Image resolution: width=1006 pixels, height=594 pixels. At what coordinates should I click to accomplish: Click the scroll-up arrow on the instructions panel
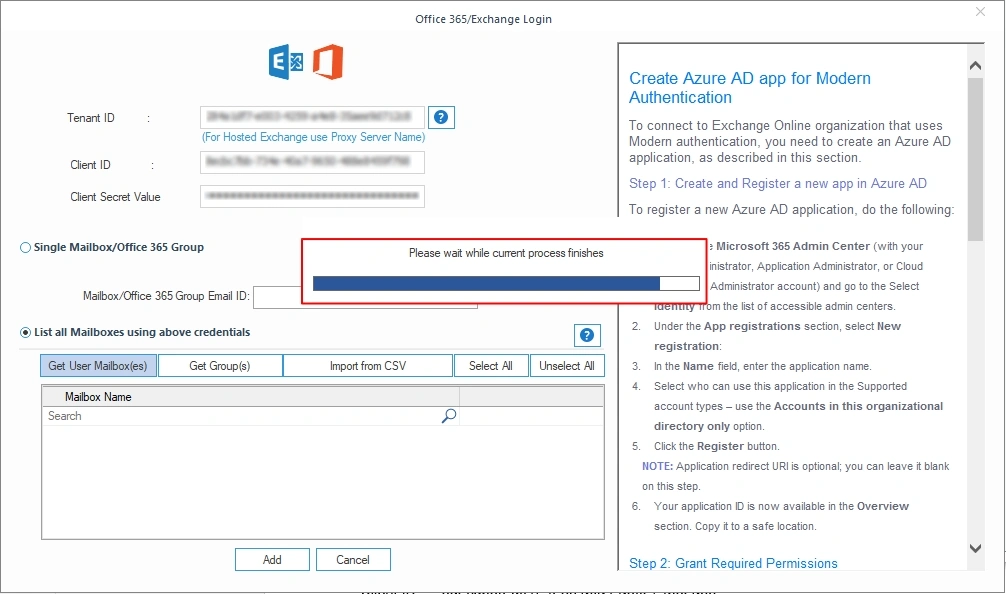coord(975,64)
